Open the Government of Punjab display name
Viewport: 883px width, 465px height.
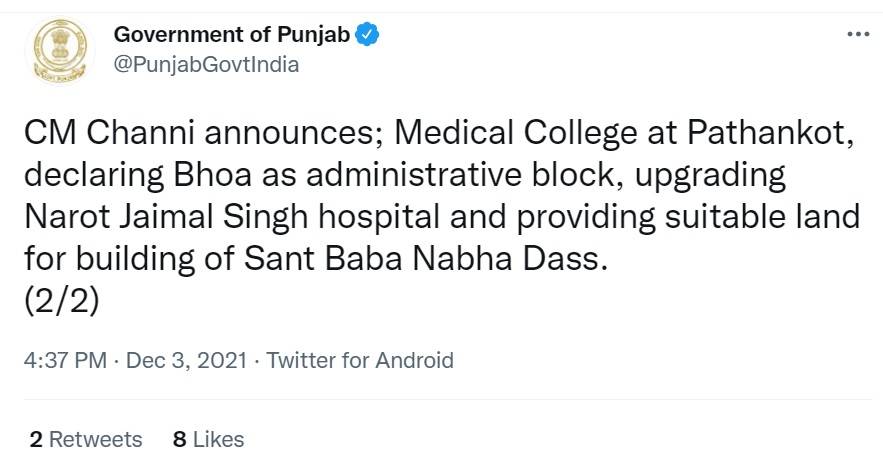click(232, 36)
